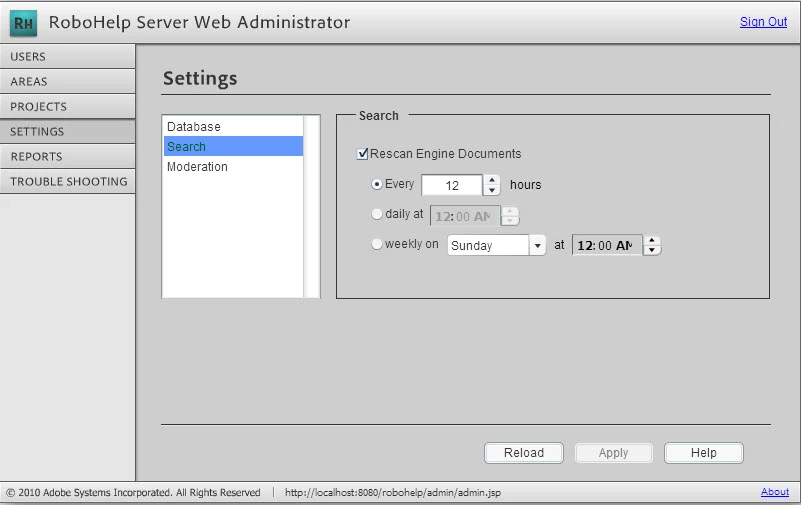Click the RoboHelp Server Web Administrator title
Image resolution: width=801 pixels, height=505 pixels.
[199, 22]
